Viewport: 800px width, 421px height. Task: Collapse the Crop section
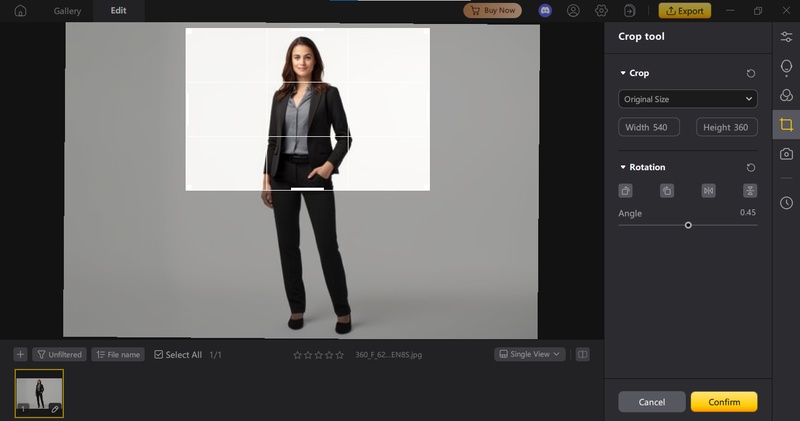point(623,73)
